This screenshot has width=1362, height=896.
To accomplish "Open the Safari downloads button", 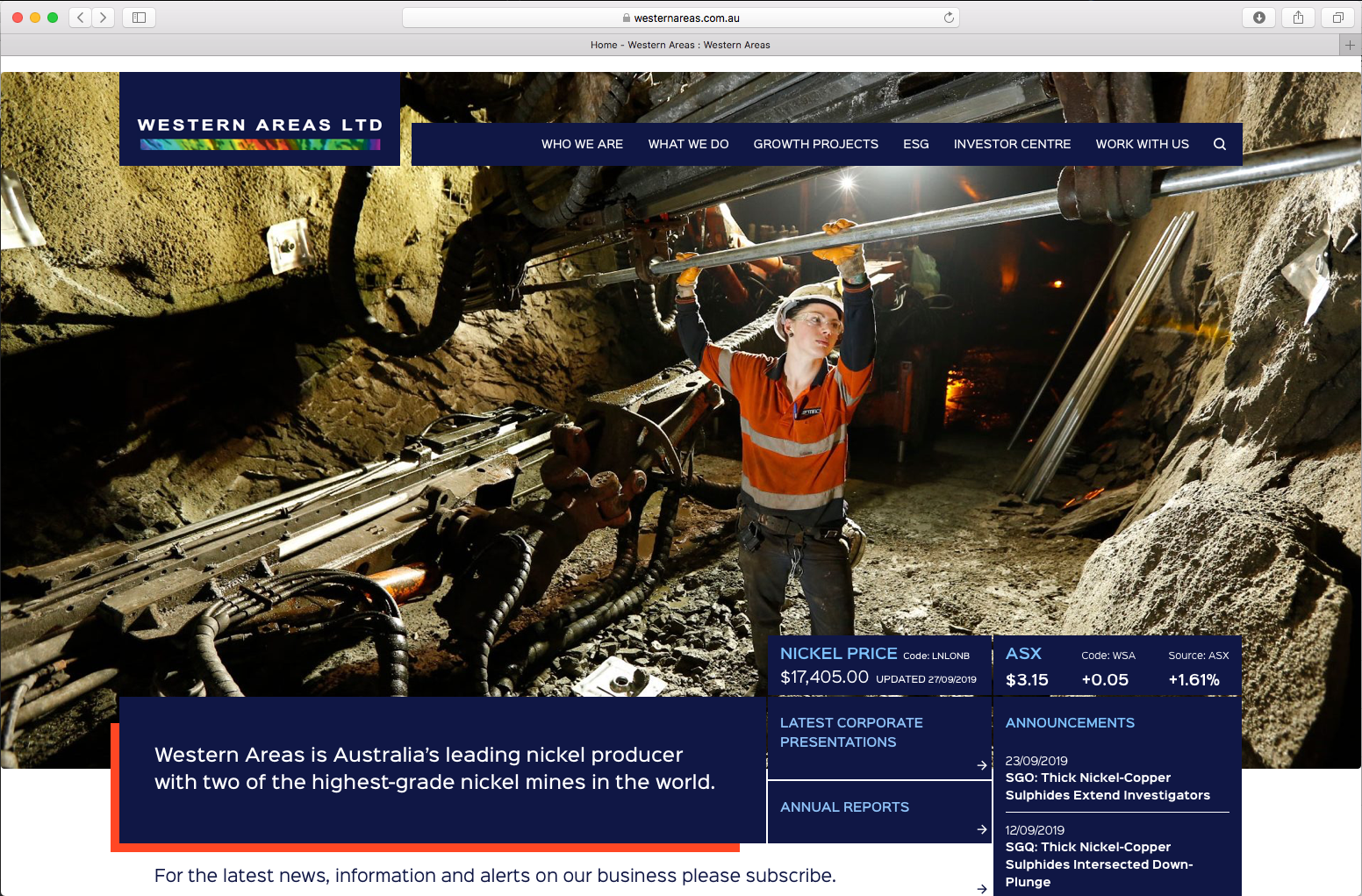I will click(x=1258, y=18).
